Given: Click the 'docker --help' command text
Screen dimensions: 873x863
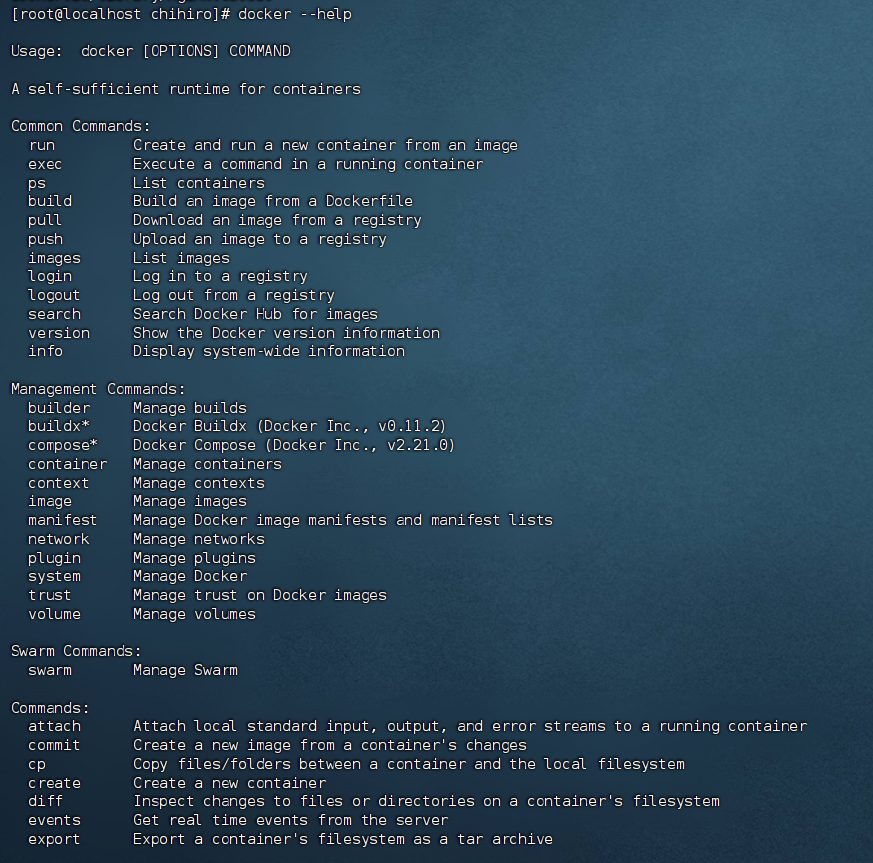Looking at the screenshot, I should coord(295,14).
